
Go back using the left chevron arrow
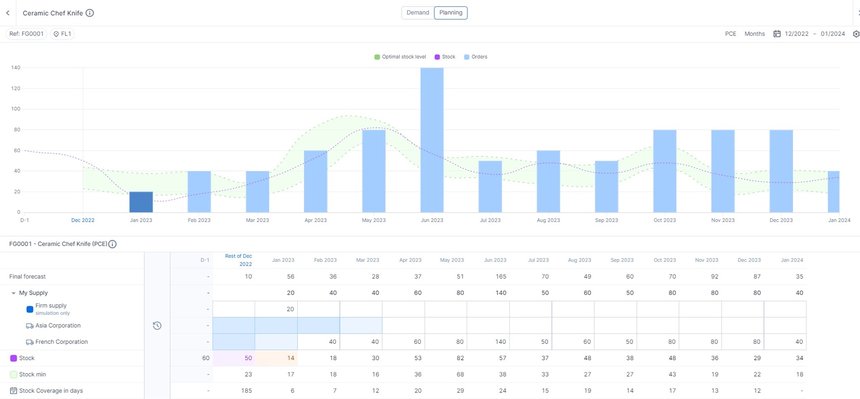coord(7,13)
